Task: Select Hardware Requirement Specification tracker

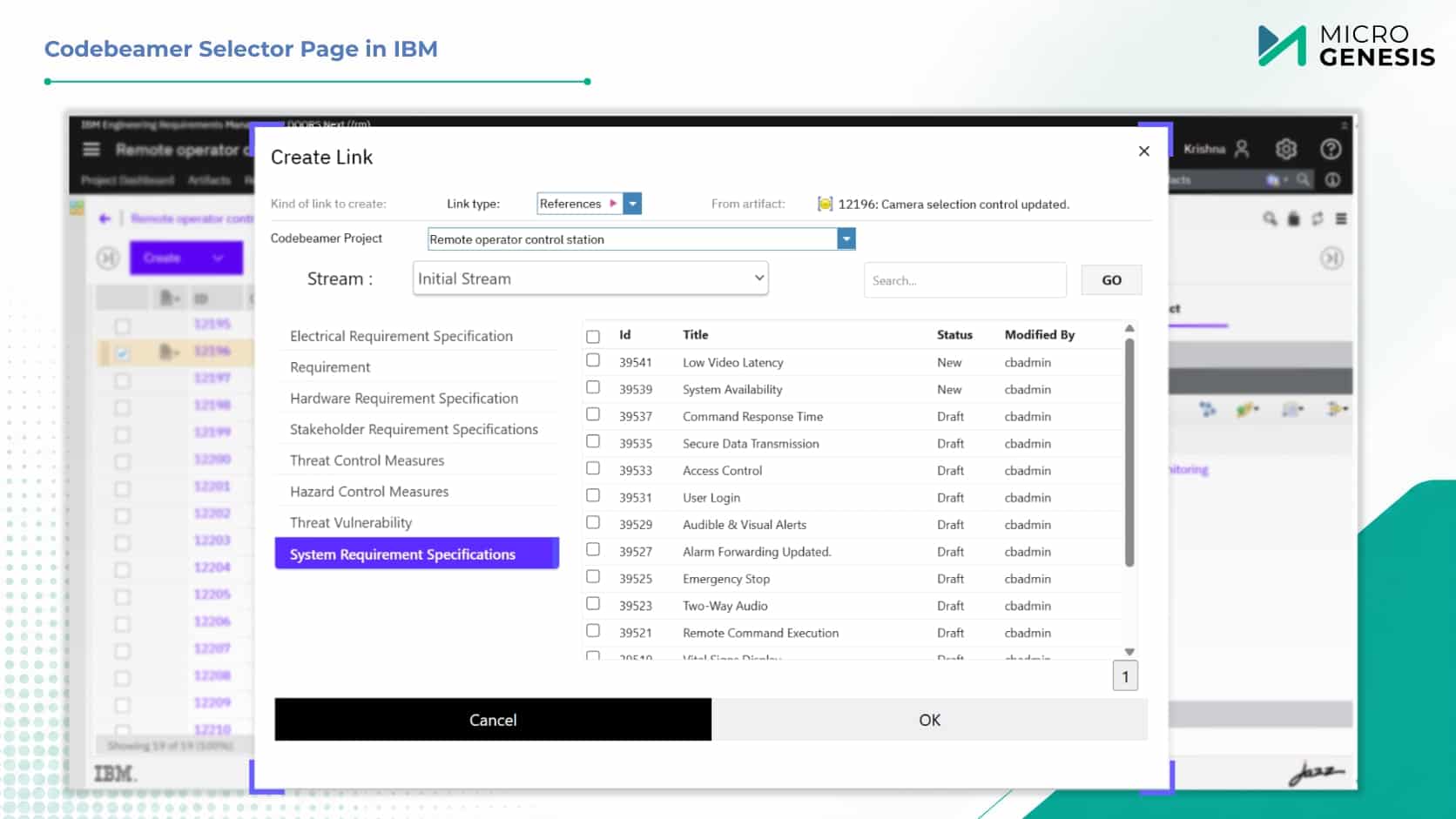Action: coord(404,399)
